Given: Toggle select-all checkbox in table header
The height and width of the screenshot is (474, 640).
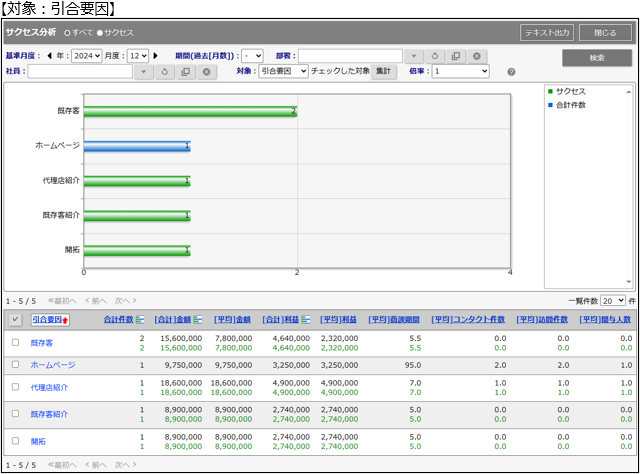Looking at the screenshot, I should click(16, 320).
